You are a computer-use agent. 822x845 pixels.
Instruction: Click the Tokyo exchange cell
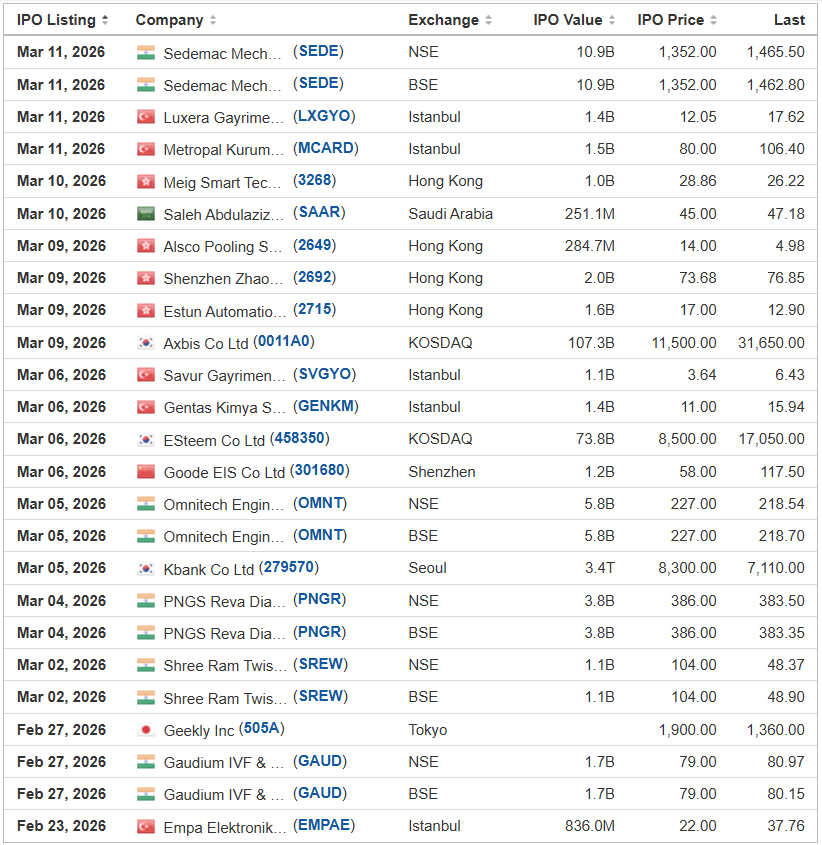428,730
